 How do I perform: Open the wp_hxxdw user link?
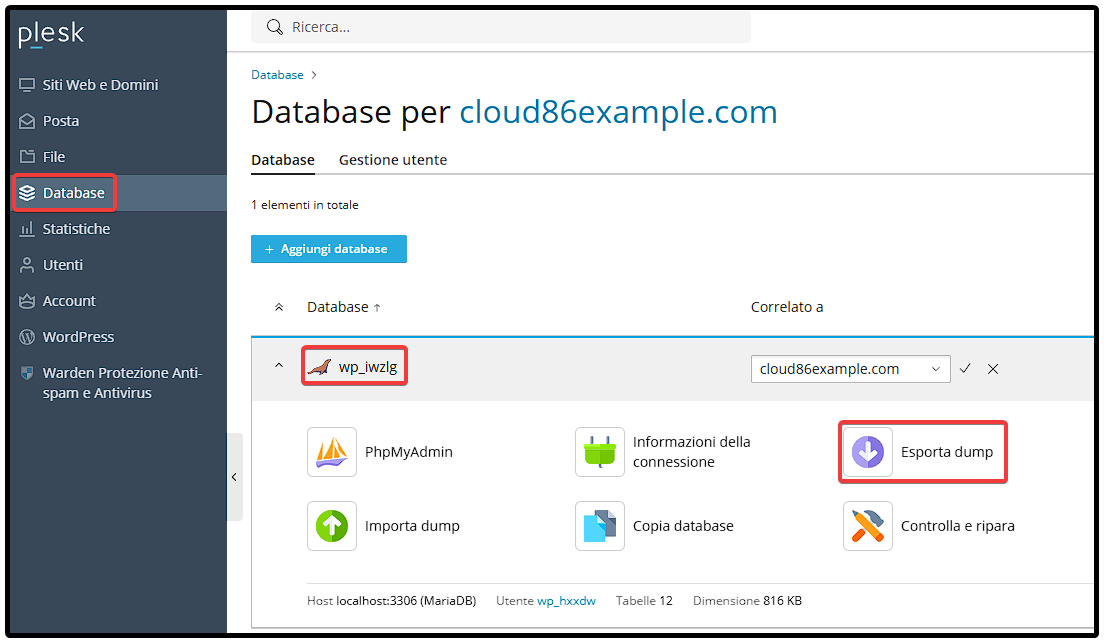coord(566,601)
